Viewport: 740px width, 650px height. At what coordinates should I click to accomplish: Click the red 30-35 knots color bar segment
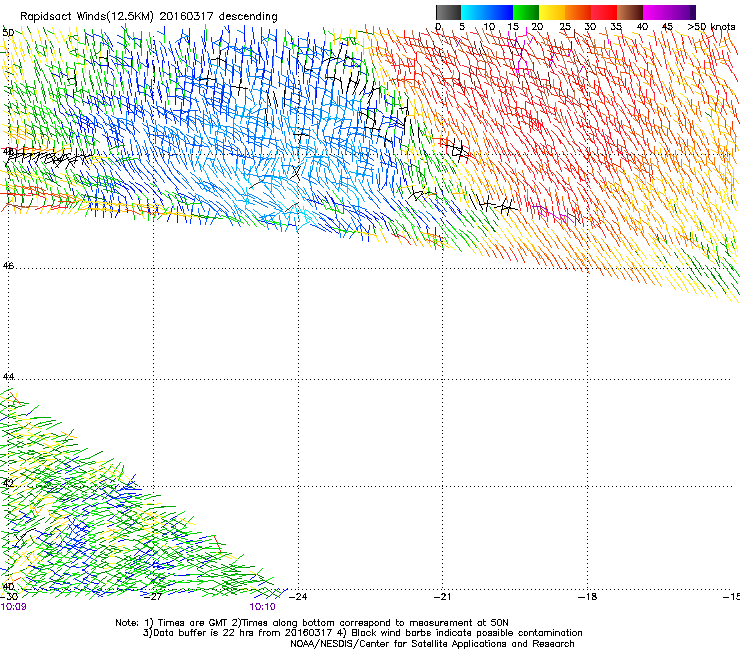604,12
